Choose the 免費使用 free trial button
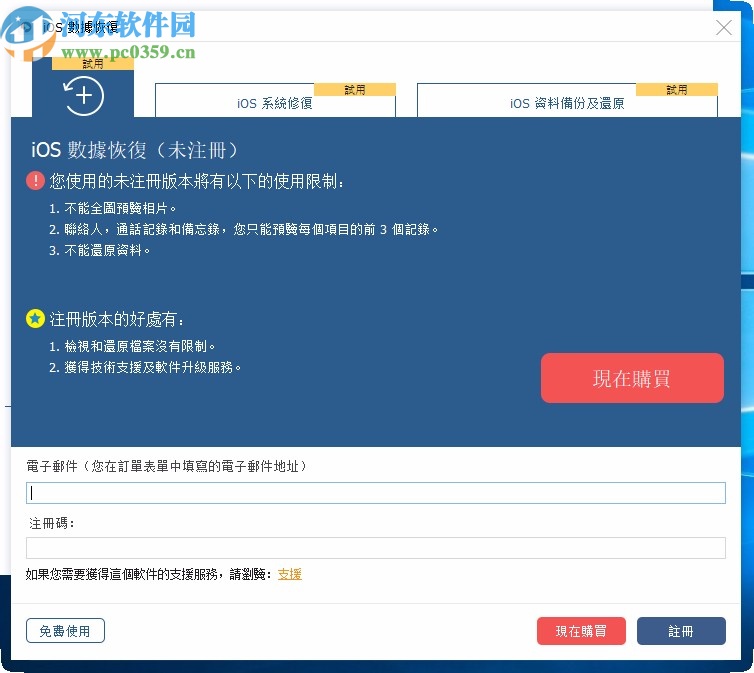Screen dimensions: 754x673 pyautogui.click(x=65, y=631)
